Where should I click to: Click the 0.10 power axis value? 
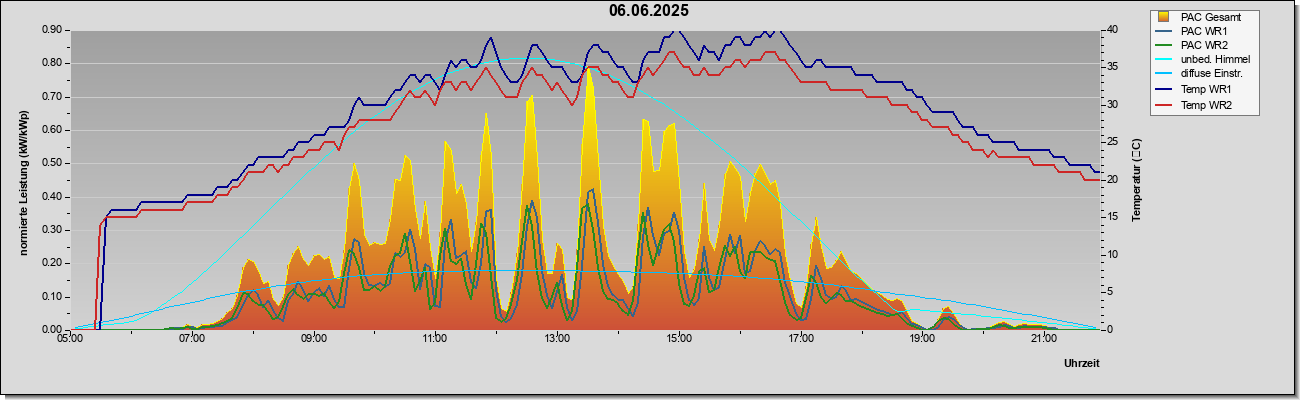click(x=53, y=297)
